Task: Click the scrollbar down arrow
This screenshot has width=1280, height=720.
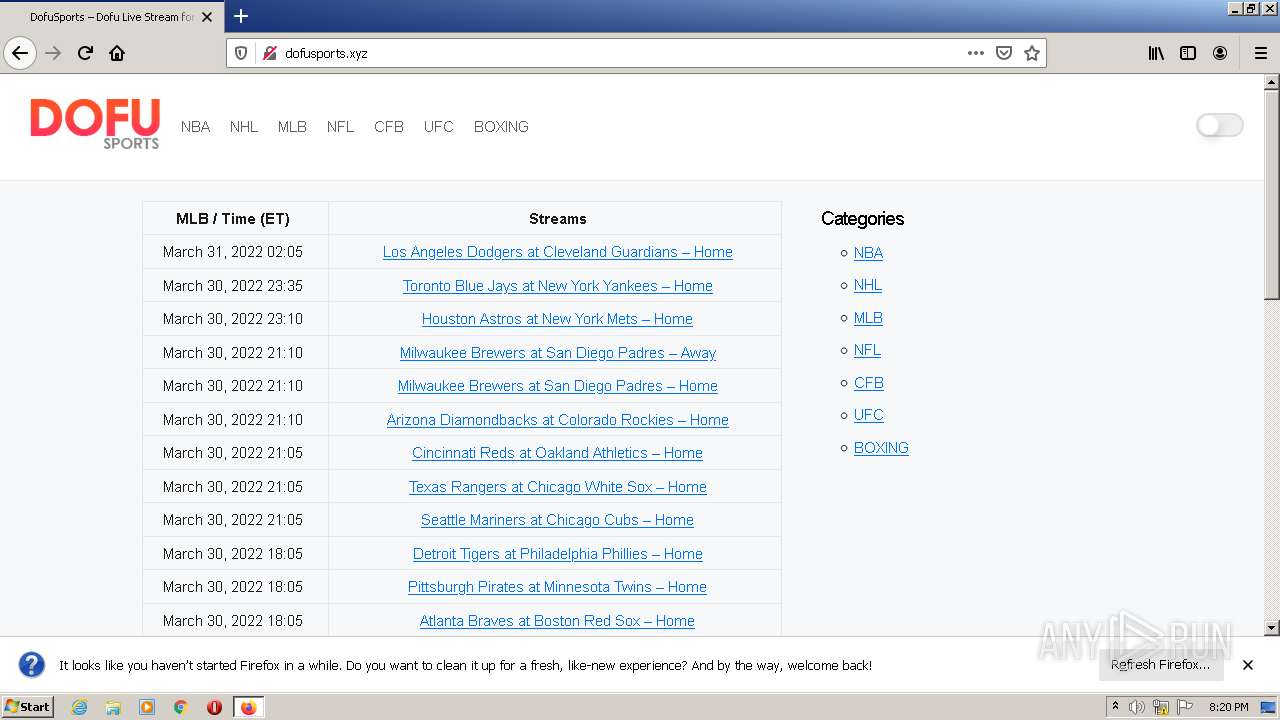Action: pyautogui.click(x=1272, y=628)
